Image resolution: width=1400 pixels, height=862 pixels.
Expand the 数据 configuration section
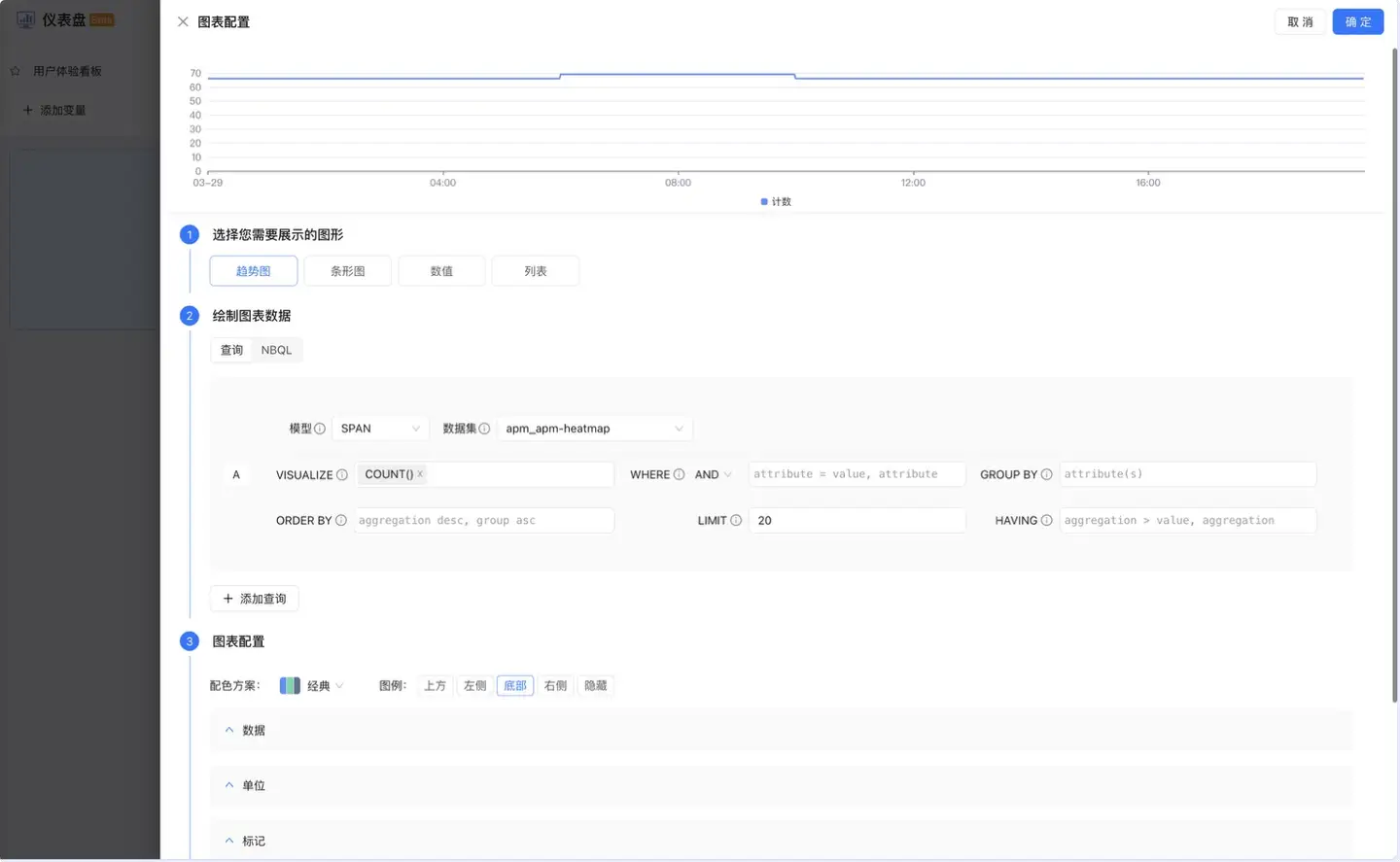click(253, 731)
